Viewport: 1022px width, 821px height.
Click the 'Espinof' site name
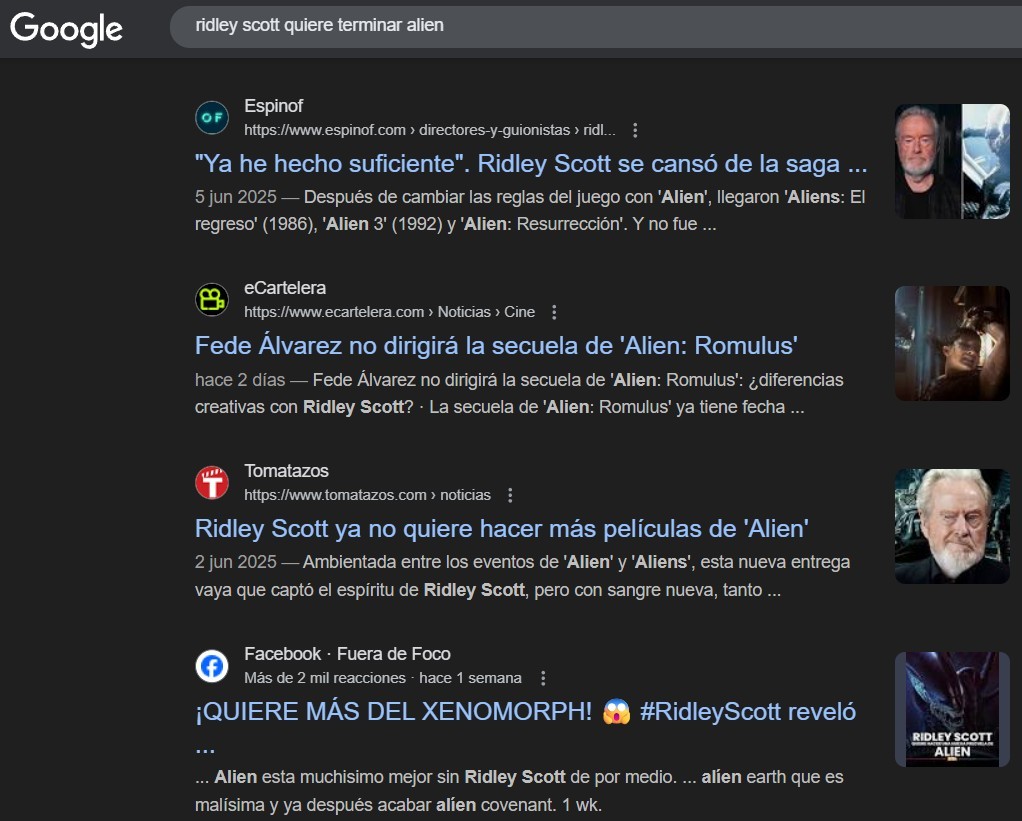pos(273,106)
